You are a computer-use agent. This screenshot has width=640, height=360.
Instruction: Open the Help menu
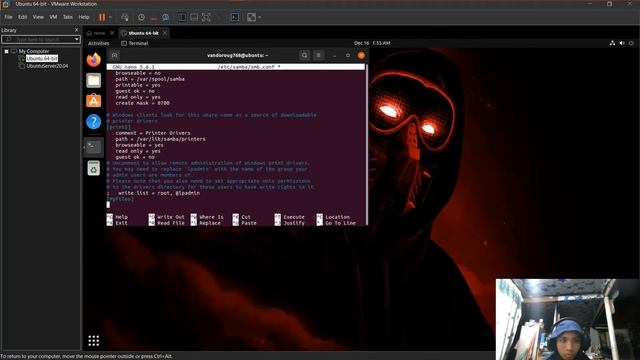(x=84, y=17)
